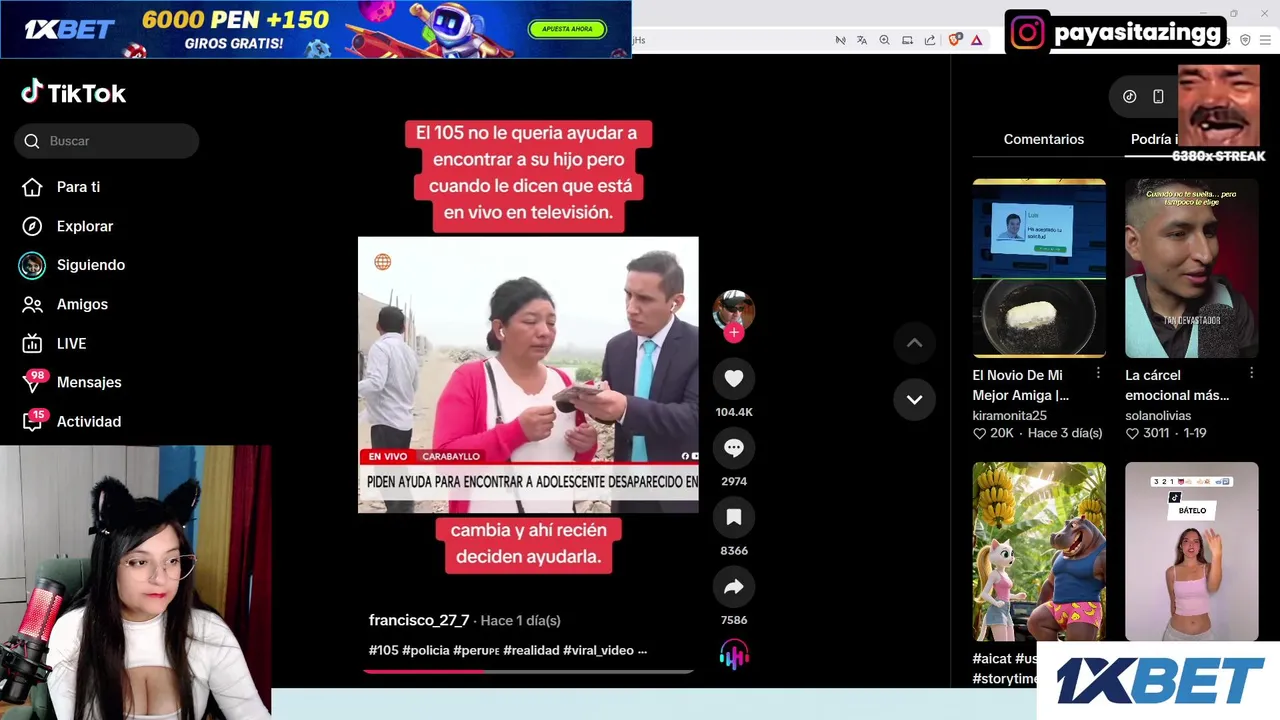Open the #viral_video hashtag
This screenshot has height=720, width=1280.
[598, 650]
